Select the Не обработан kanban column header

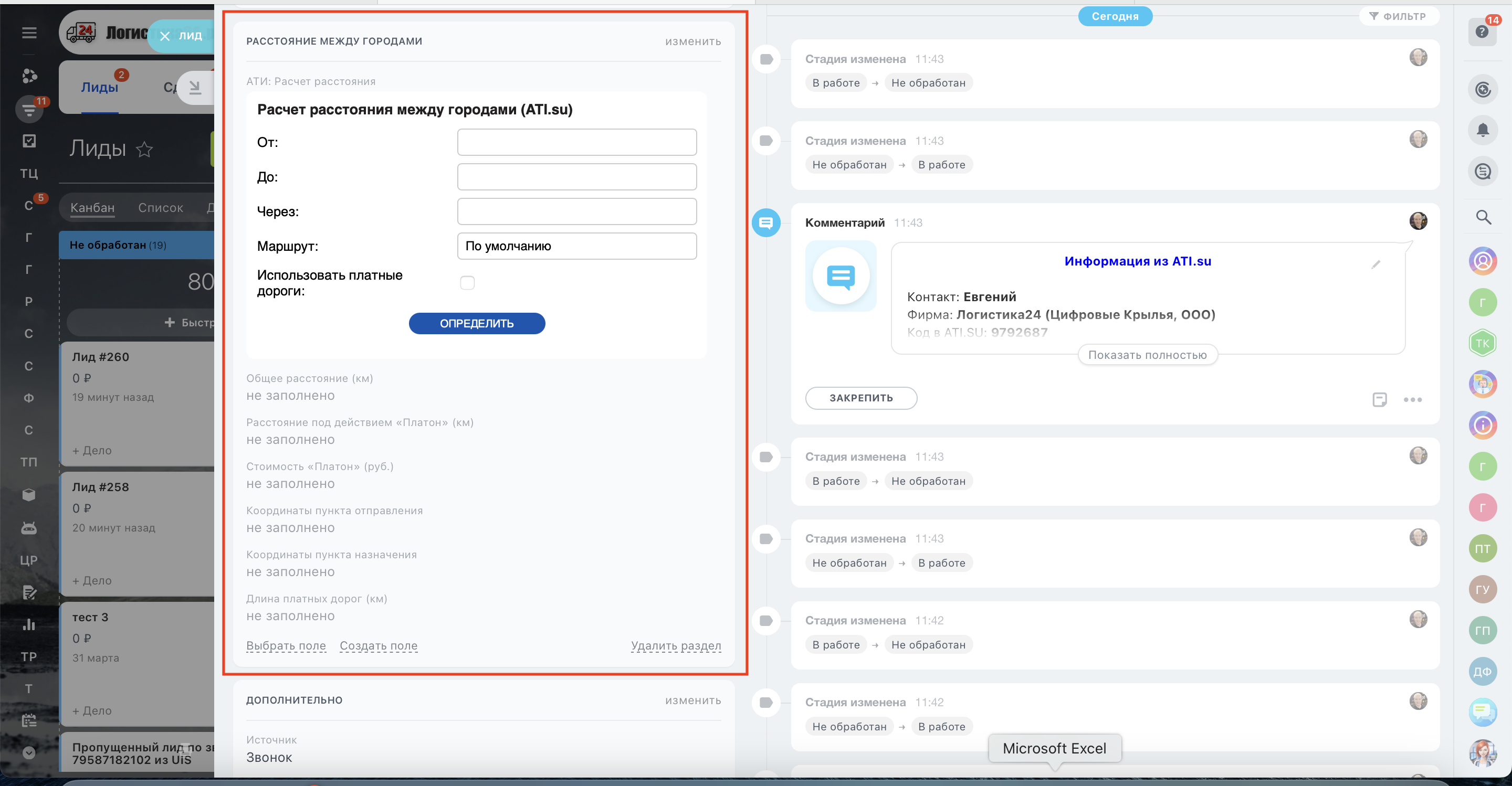point(136,245)
